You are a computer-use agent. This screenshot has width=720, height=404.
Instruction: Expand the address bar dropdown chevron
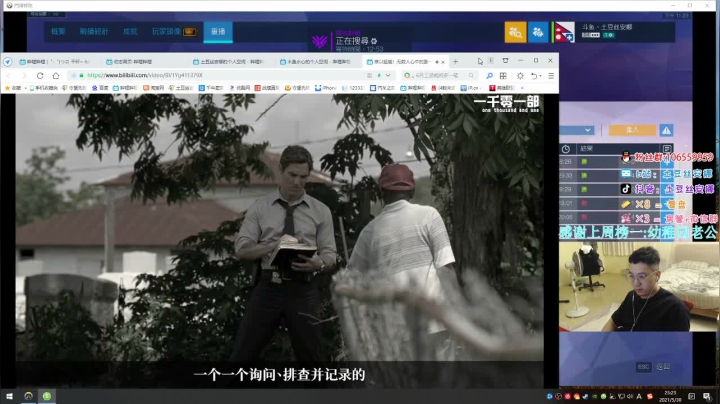pyautogui.click(x=388, y=75)
